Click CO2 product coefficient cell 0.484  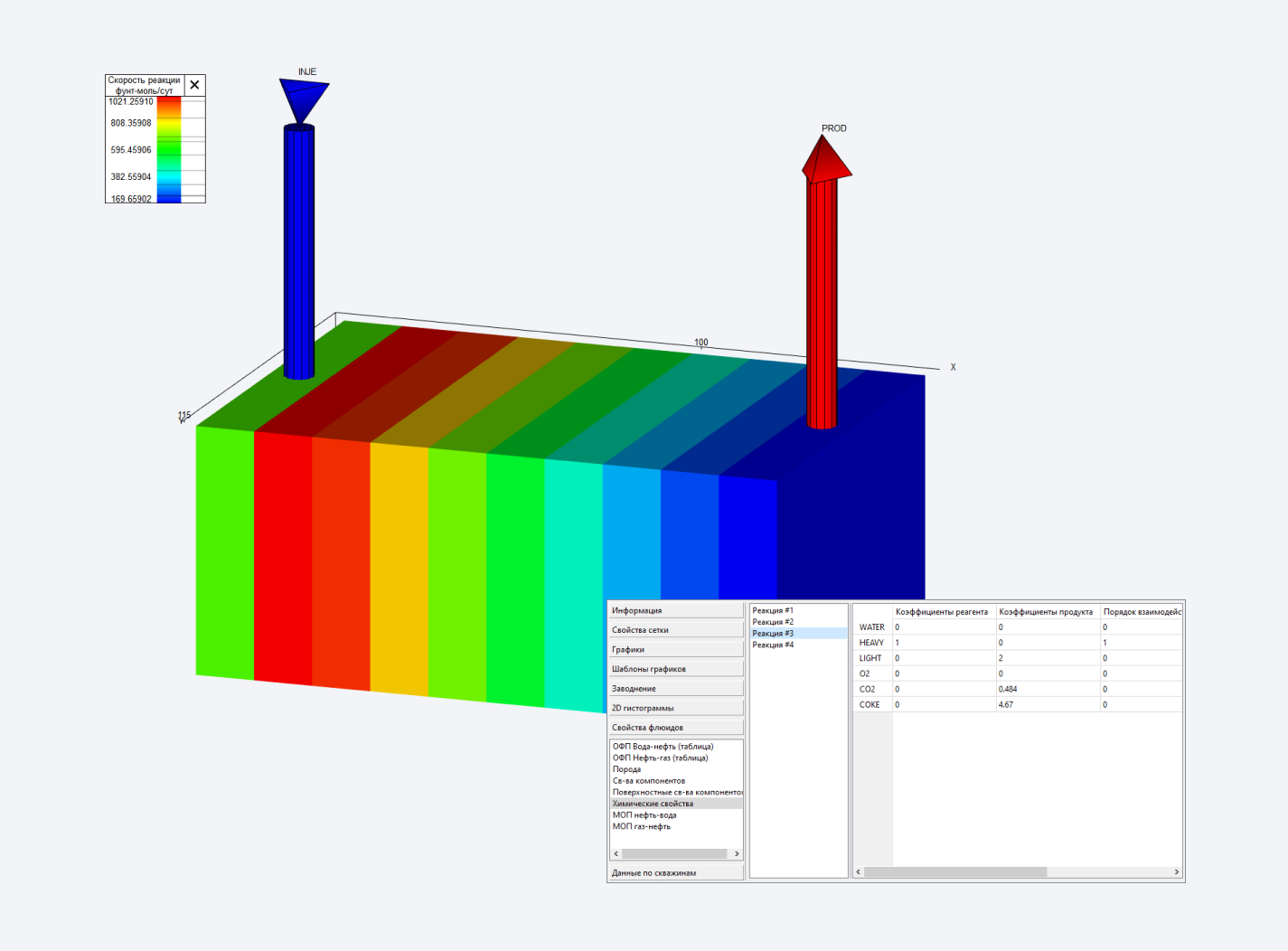[x=1048, y=689]
